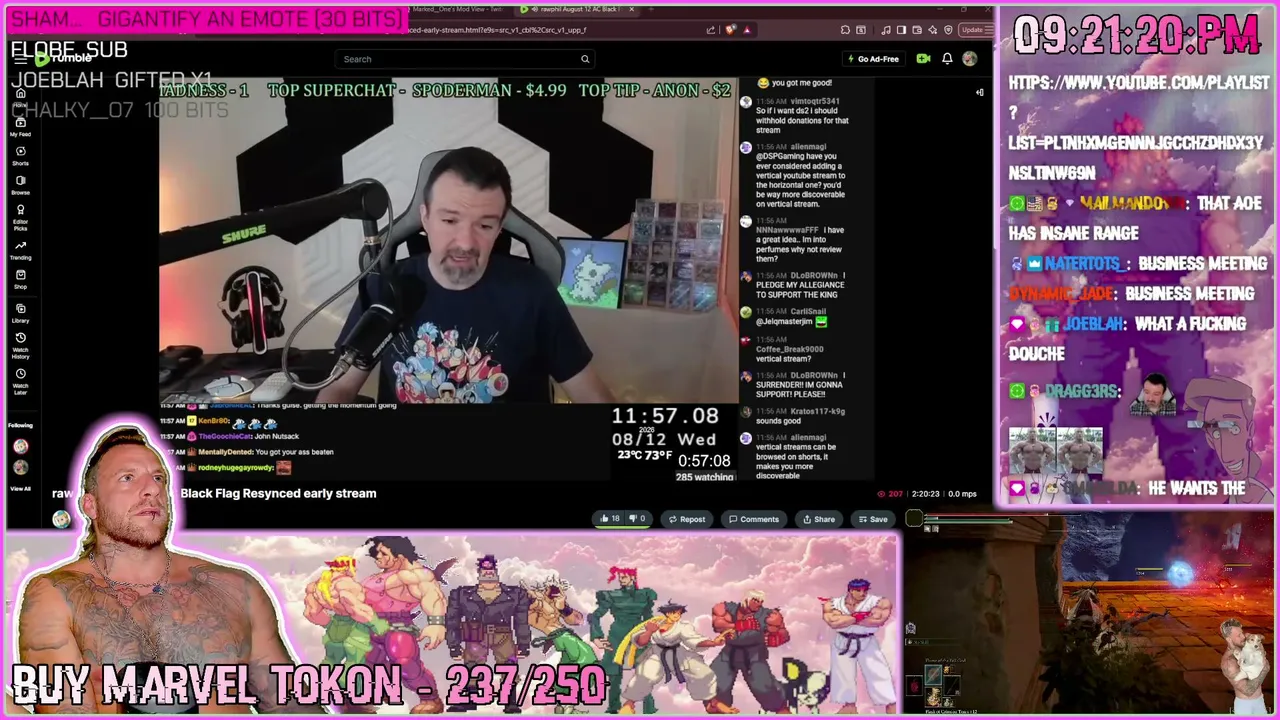This screenshot has height=720, width=1280.
Task: Open Watch Later in Rumble sidebar
Action: coord(20,380)
